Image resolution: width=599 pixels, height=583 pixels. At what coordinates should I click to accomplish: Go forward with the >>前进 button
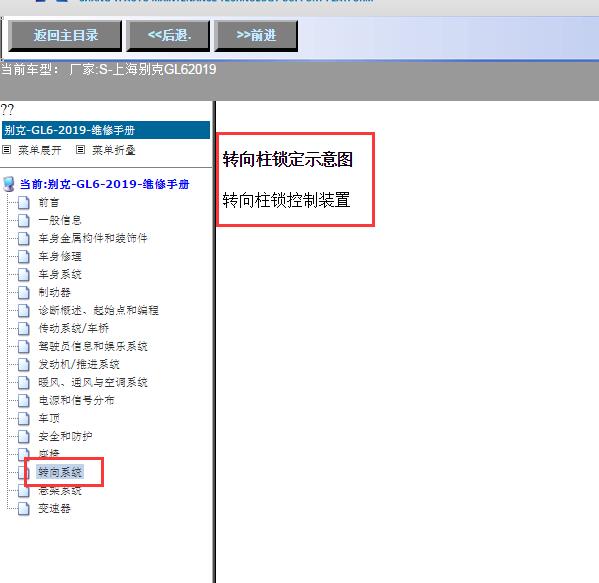tap(256, 36)
